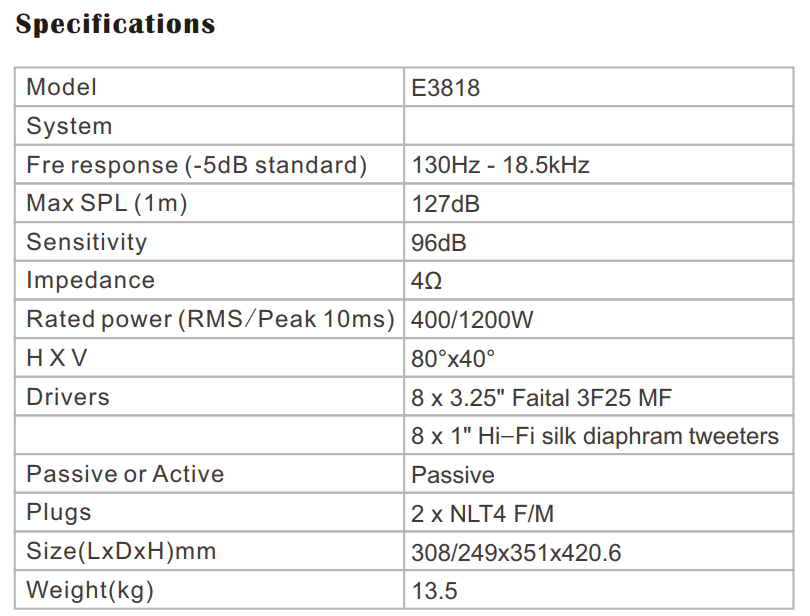Click the E3818 model value

click(445, 88)
